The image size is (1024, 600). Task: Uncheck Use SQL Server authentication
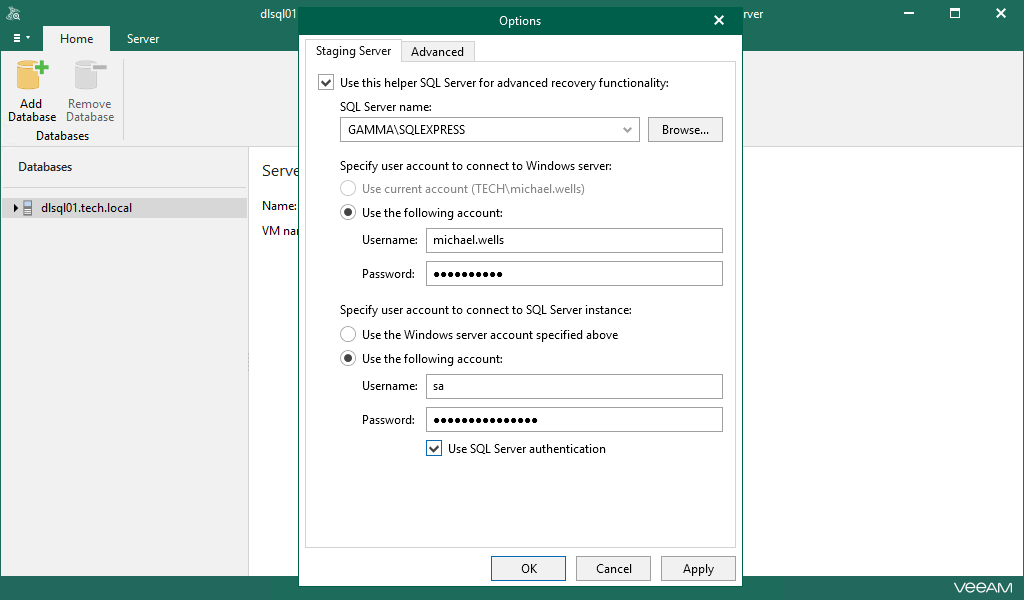pyautogui.click(x=434, y=448)
